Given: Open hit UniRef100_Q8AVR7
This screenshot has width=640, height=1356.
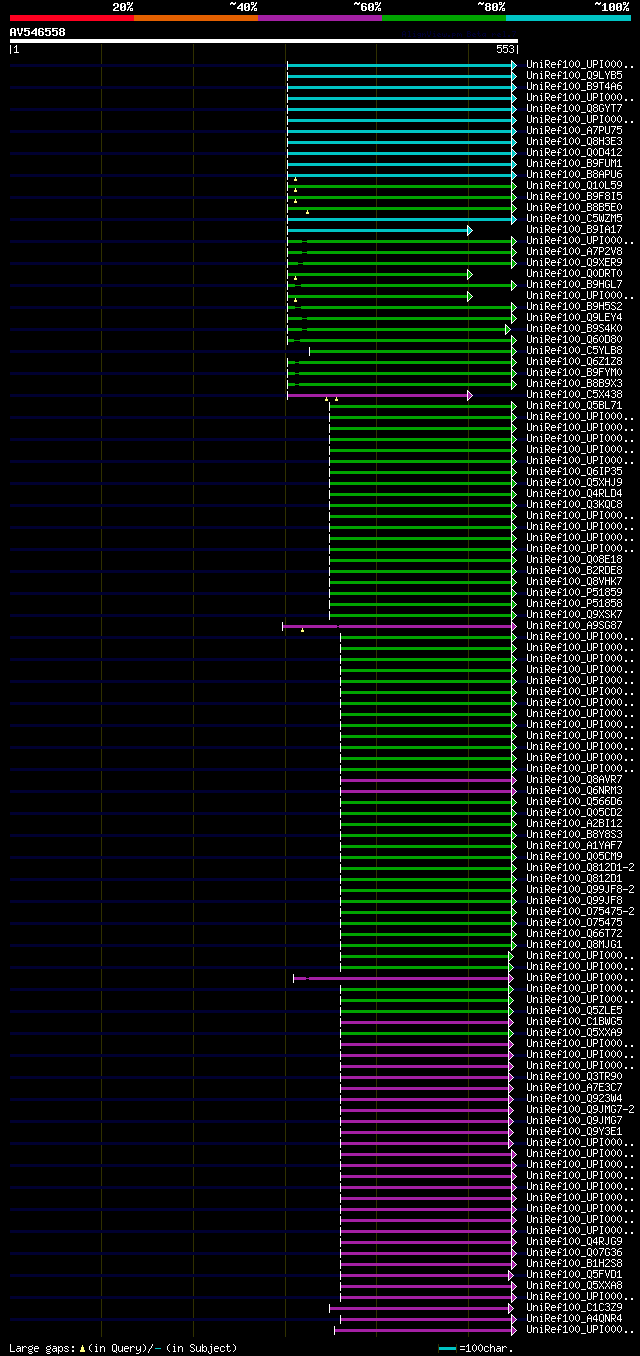Looking at the screenshot, I should coord(575,779).
